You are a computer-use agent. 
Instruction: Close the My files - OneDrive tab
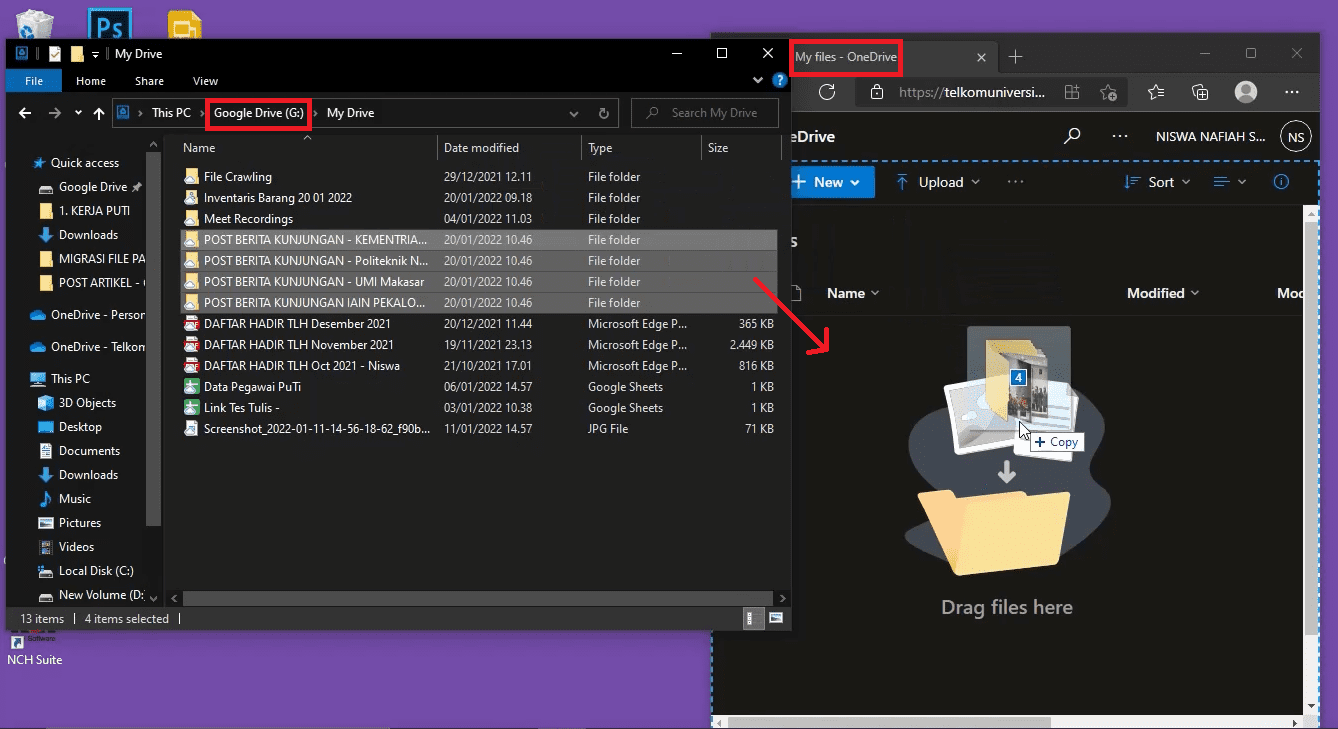pos(981,57)
